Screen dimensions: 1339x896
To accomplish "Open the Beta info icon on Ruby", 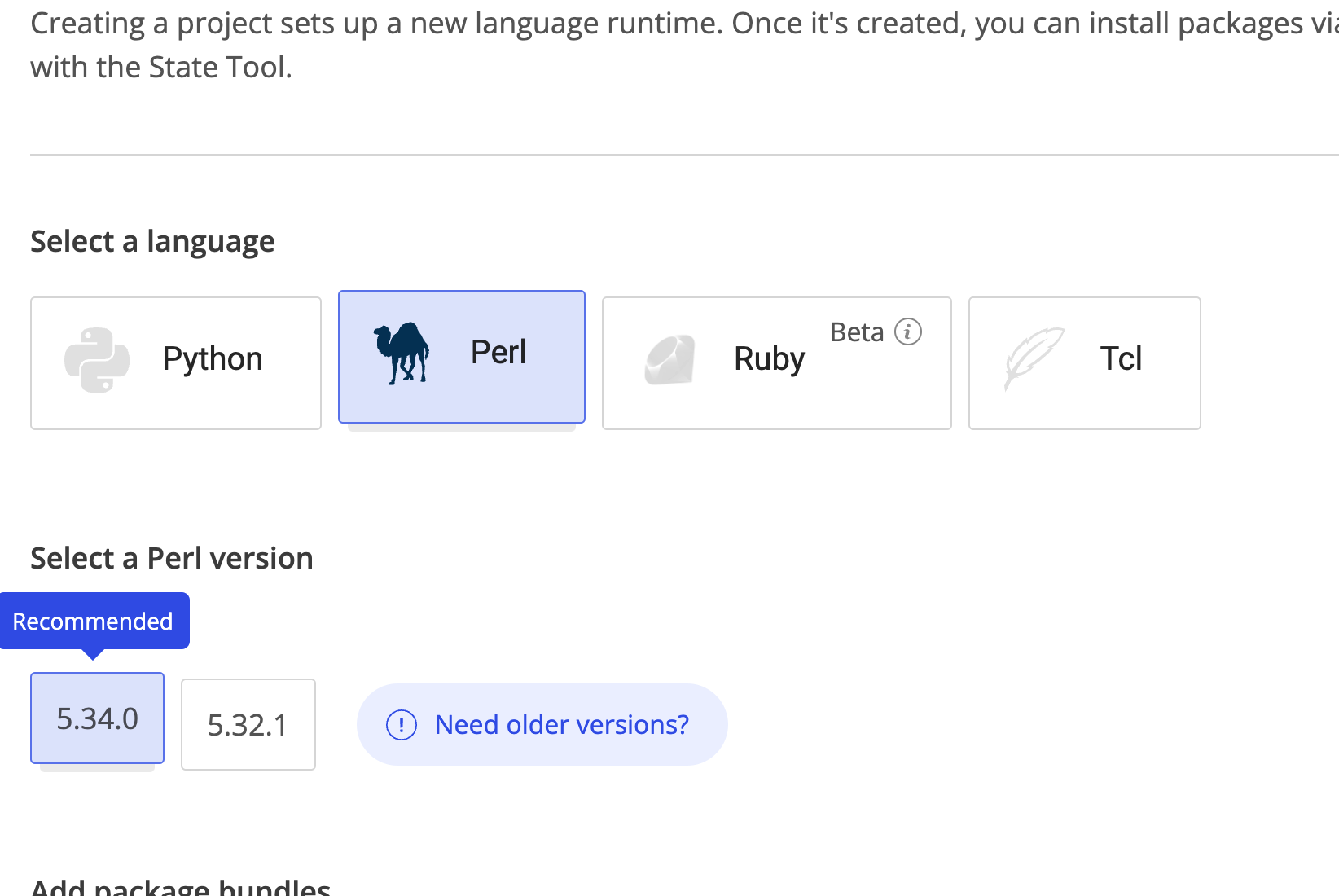I will tap(908, 332).
